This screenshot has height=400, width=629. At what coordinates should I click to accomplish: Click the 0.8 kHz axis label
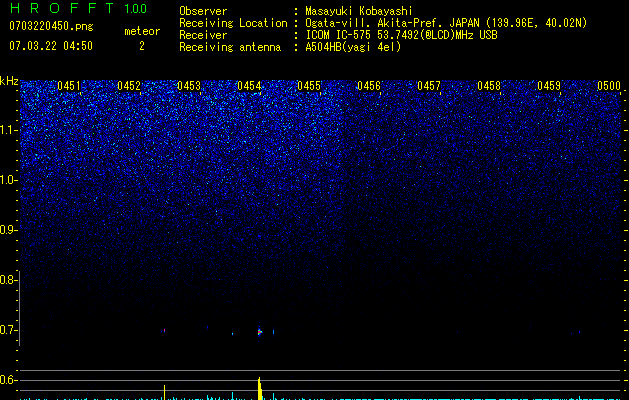[x=8, y=280]
